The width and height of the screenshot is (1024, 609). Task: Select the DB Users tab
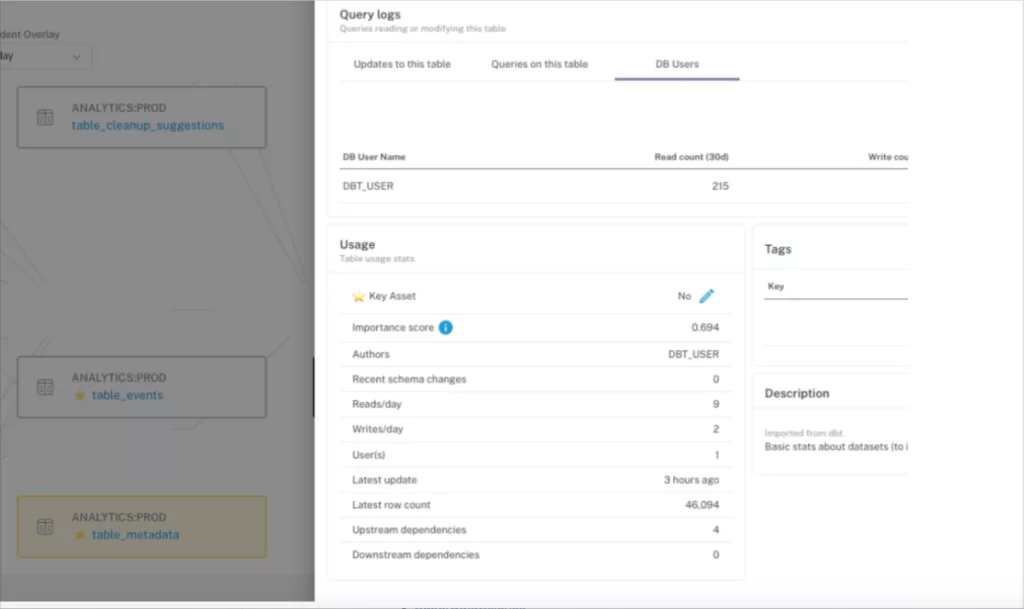pos(677,64)
